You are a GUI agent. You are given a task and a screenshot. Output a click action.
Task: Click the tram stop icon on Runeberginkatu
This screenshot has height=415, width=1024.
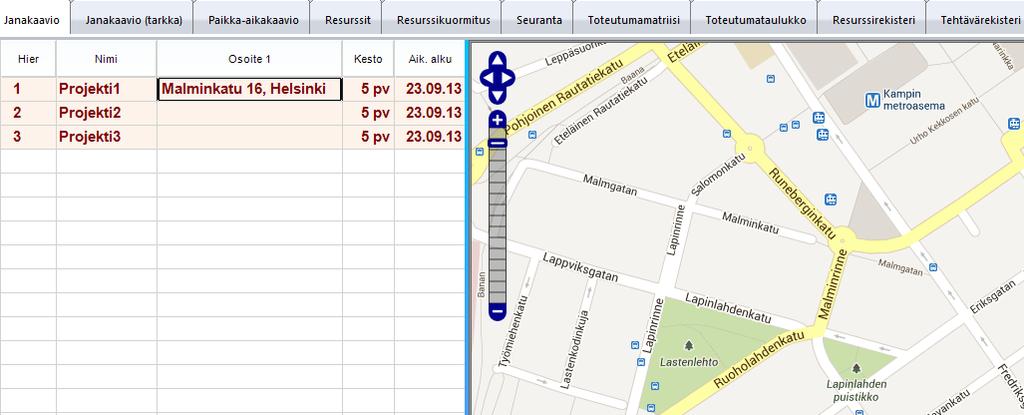[831, 199]
